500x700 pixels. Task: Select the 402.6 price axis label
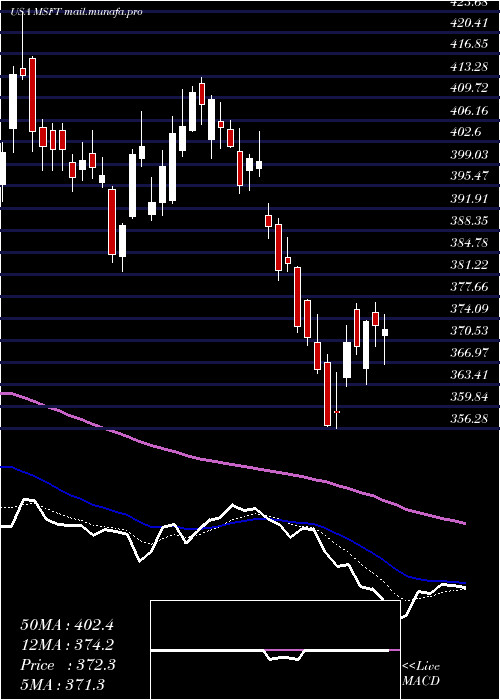pyautogui.click(x=466, y=132)
